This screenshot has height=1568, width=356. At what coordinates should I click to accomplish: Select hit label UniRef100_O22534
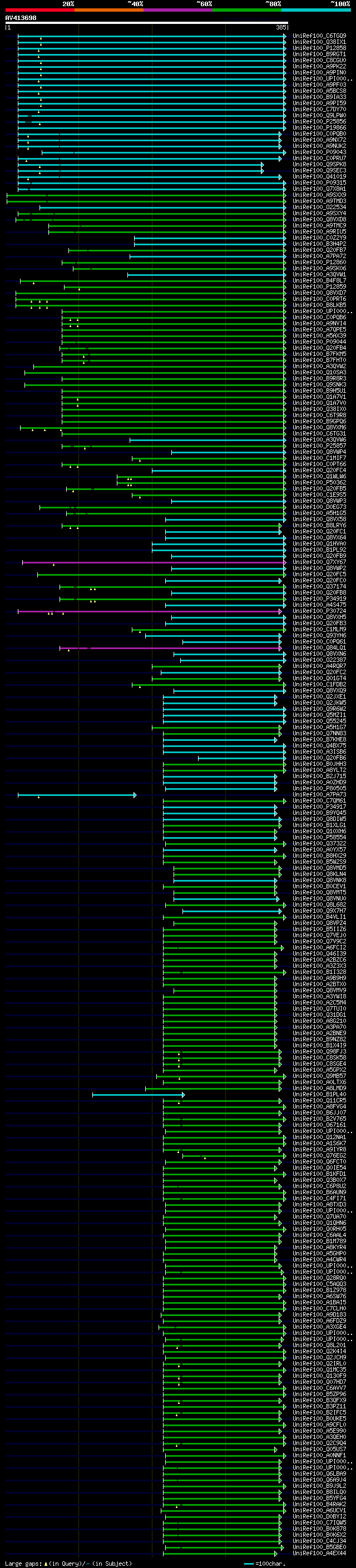pyautogui.click(x=319, y=207)
